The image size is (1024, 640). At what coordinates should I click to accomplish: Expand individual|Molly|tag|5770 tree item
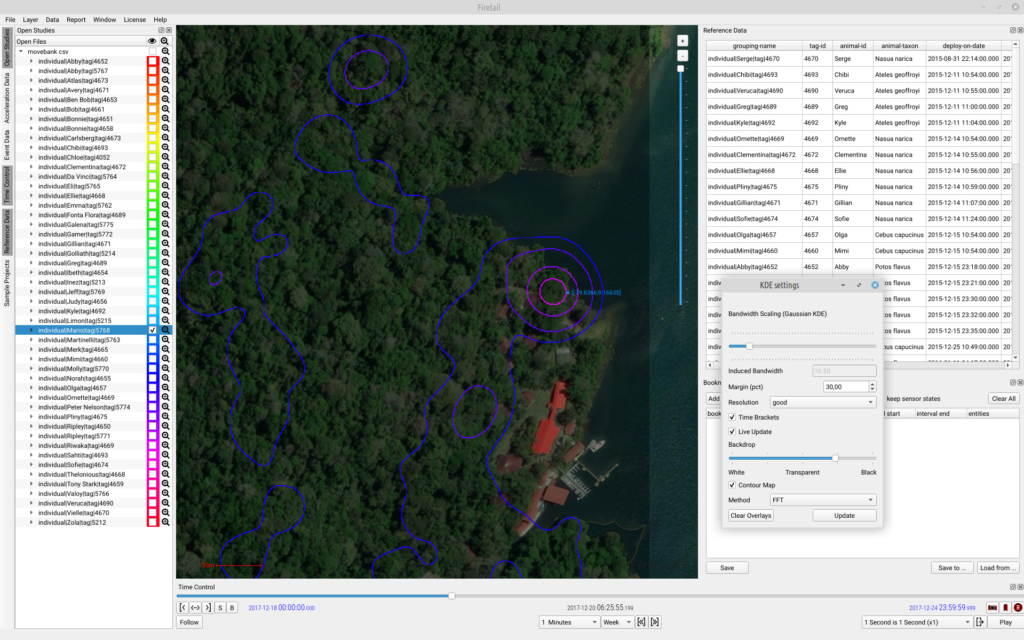point(31,369)
